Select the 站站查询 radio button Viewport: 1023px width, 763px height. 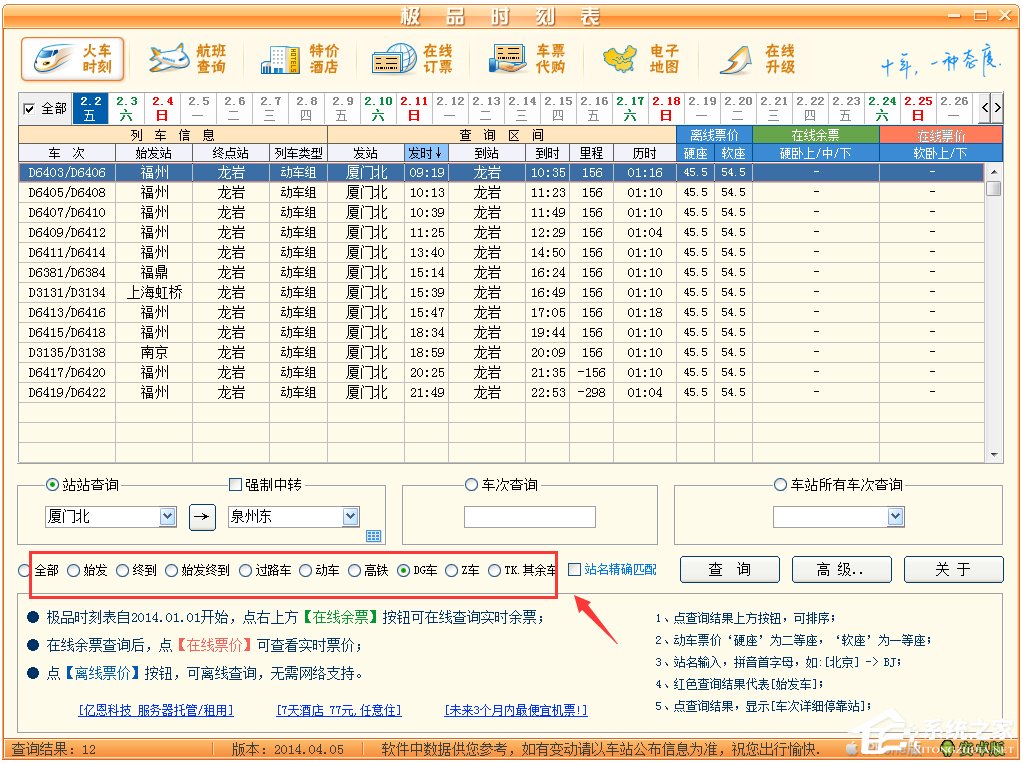(x=52, y=484)
